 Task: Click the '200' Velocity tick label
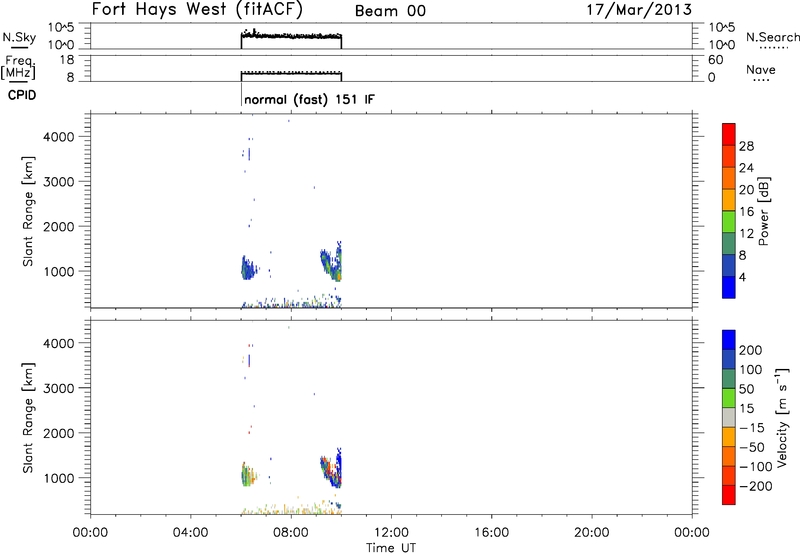pos(751,350)
